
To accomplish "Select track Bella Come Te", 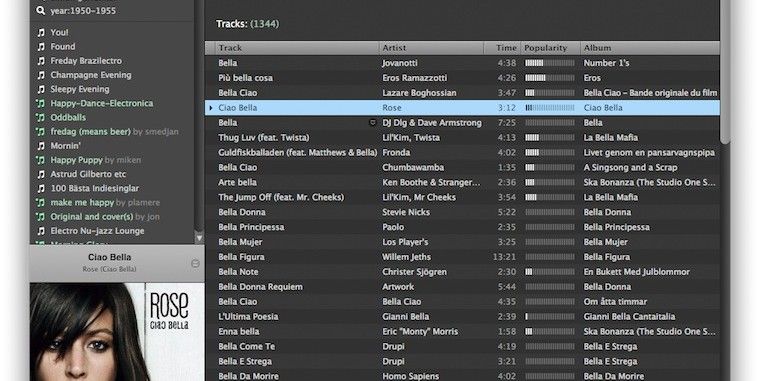I will (247, 347).
